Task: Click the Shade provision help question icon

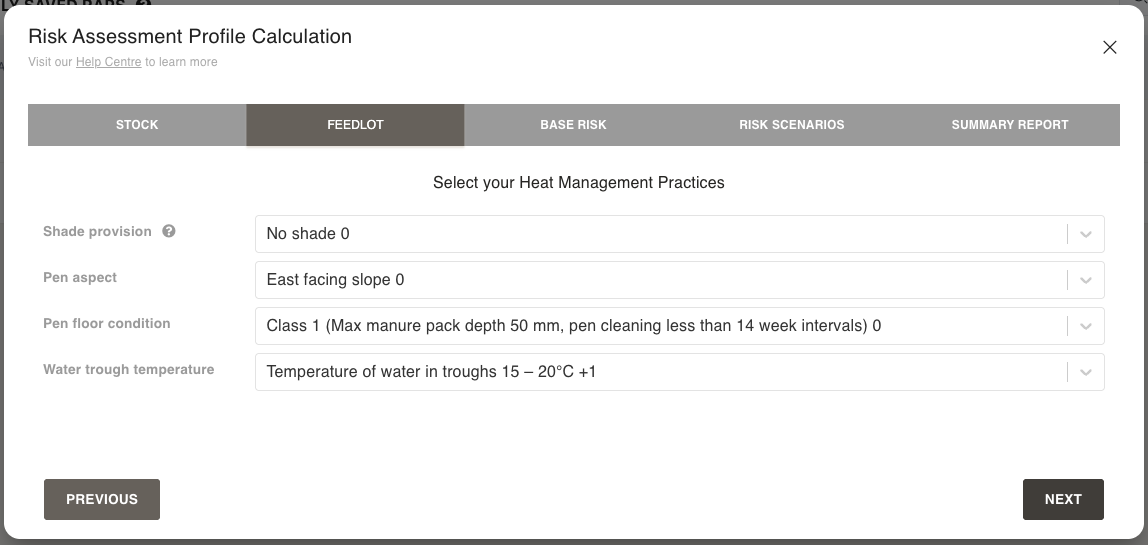Action: pyautogui.click(x=169, y=232)
